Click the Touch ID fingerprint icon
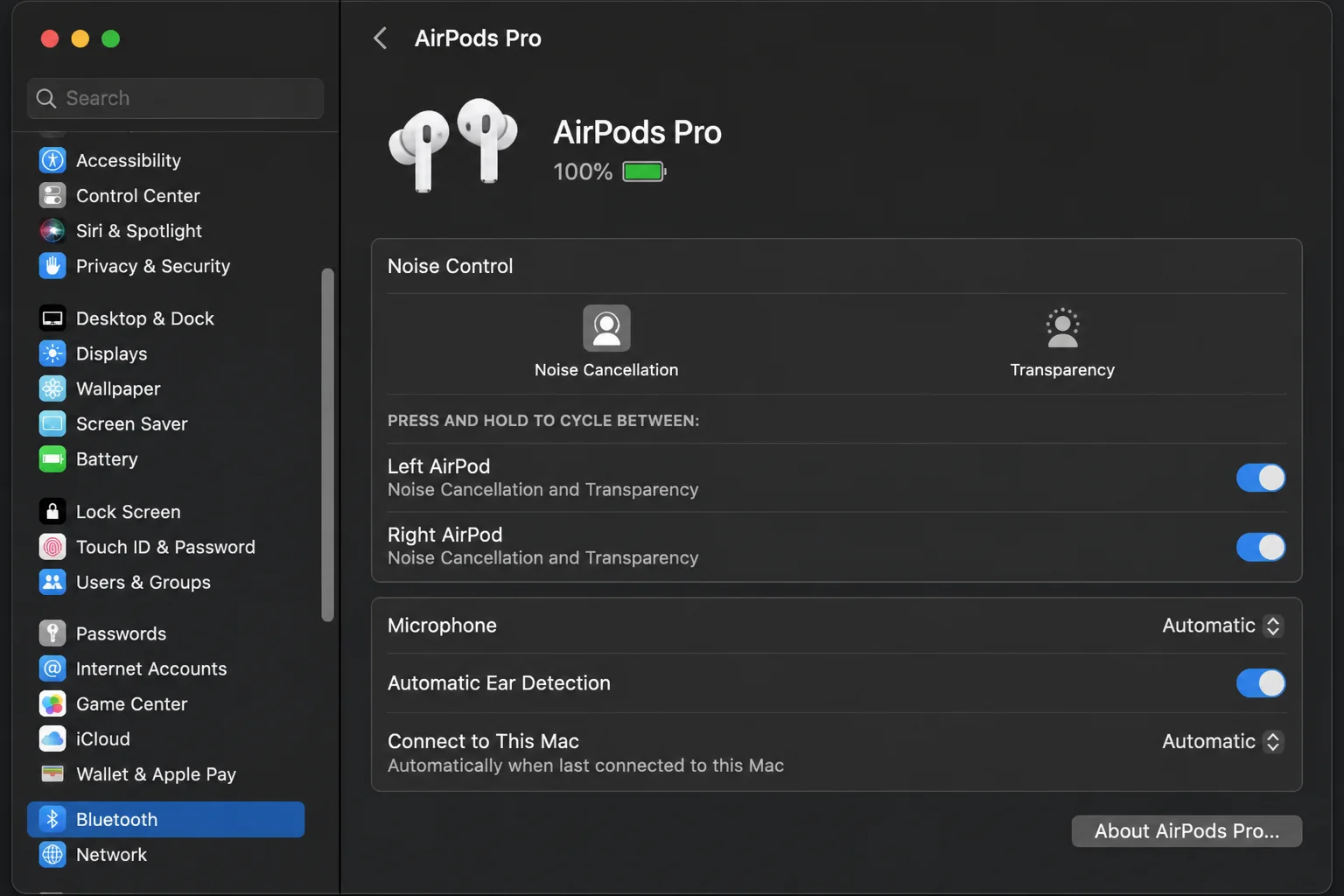This screenshot has height=896, width=1344. [52, 547]
